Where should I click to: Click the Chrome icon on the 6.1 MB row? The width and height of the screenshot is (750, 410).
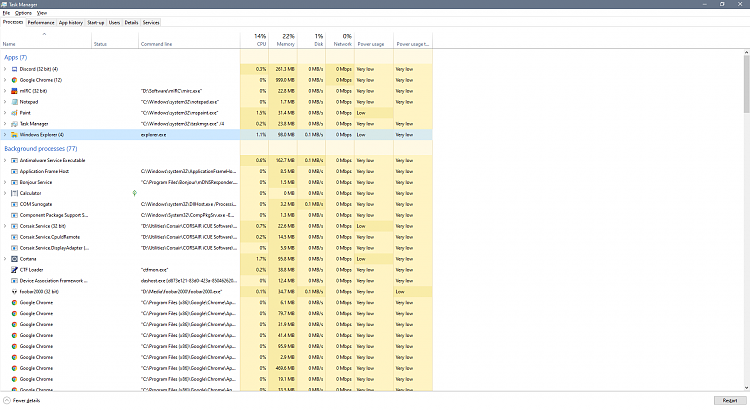coord(14,303)
